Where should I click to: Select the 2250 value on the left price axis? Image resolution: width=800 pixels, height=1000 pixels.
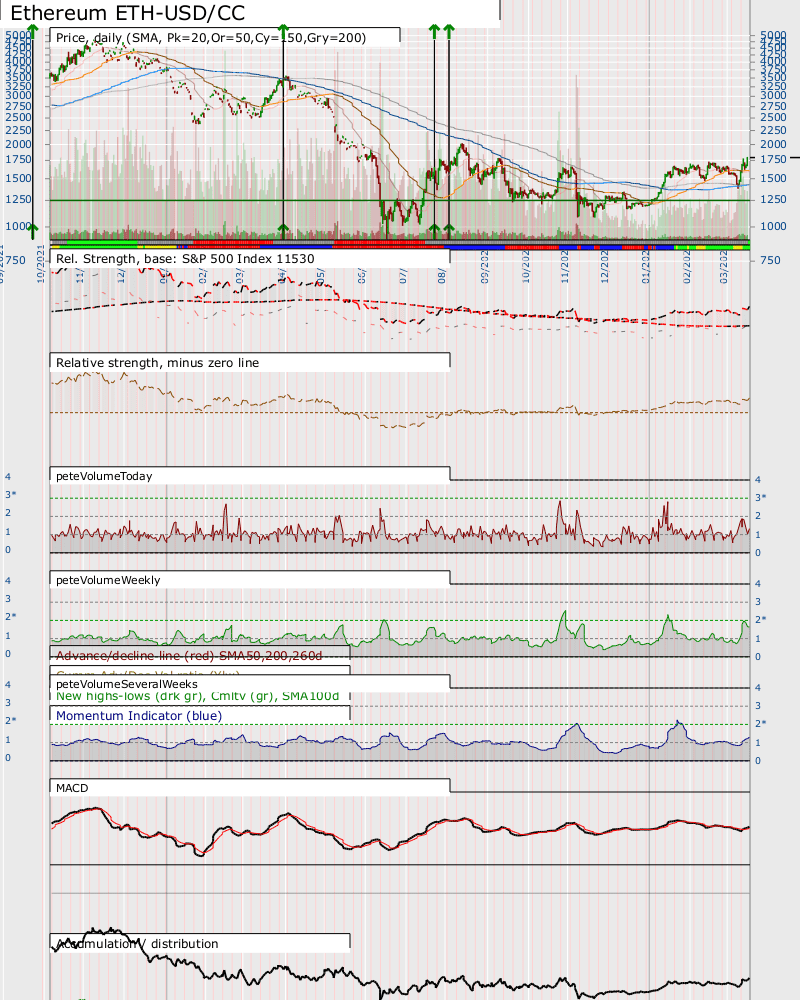point(19,130)
